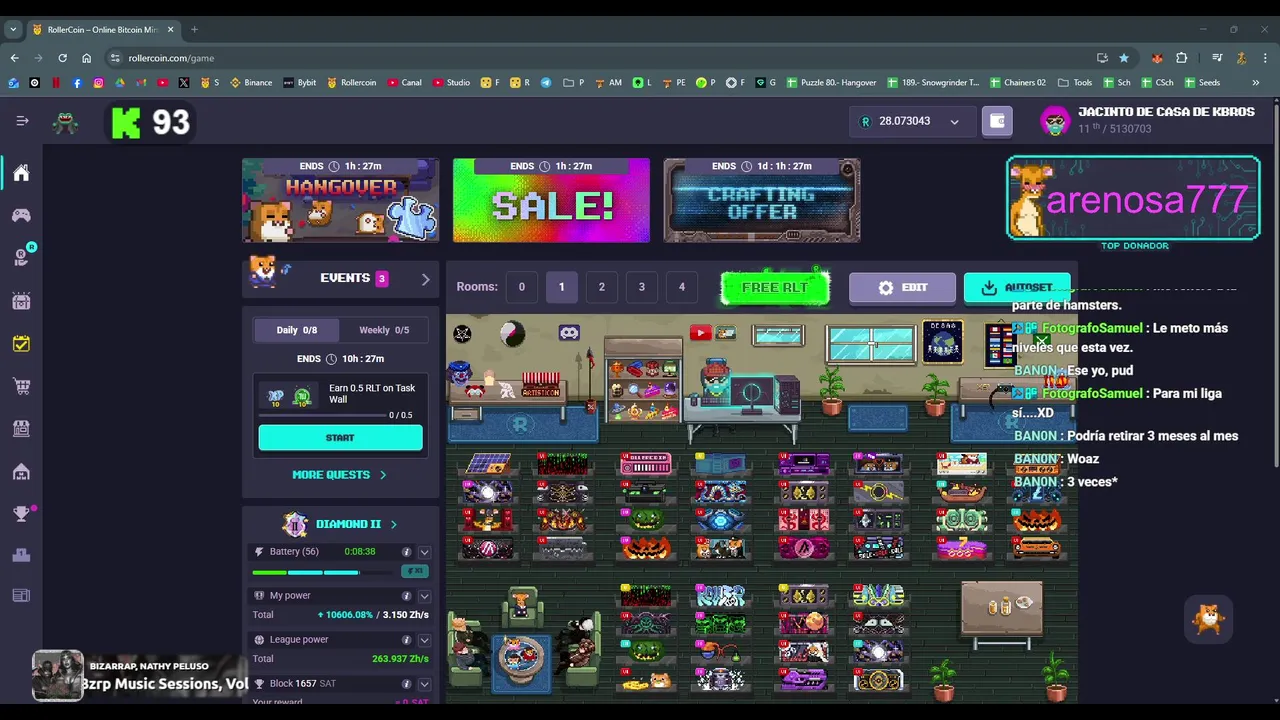Expand the My power section
This screenshot has height=720, width=1280.
[x=424, y=596]
